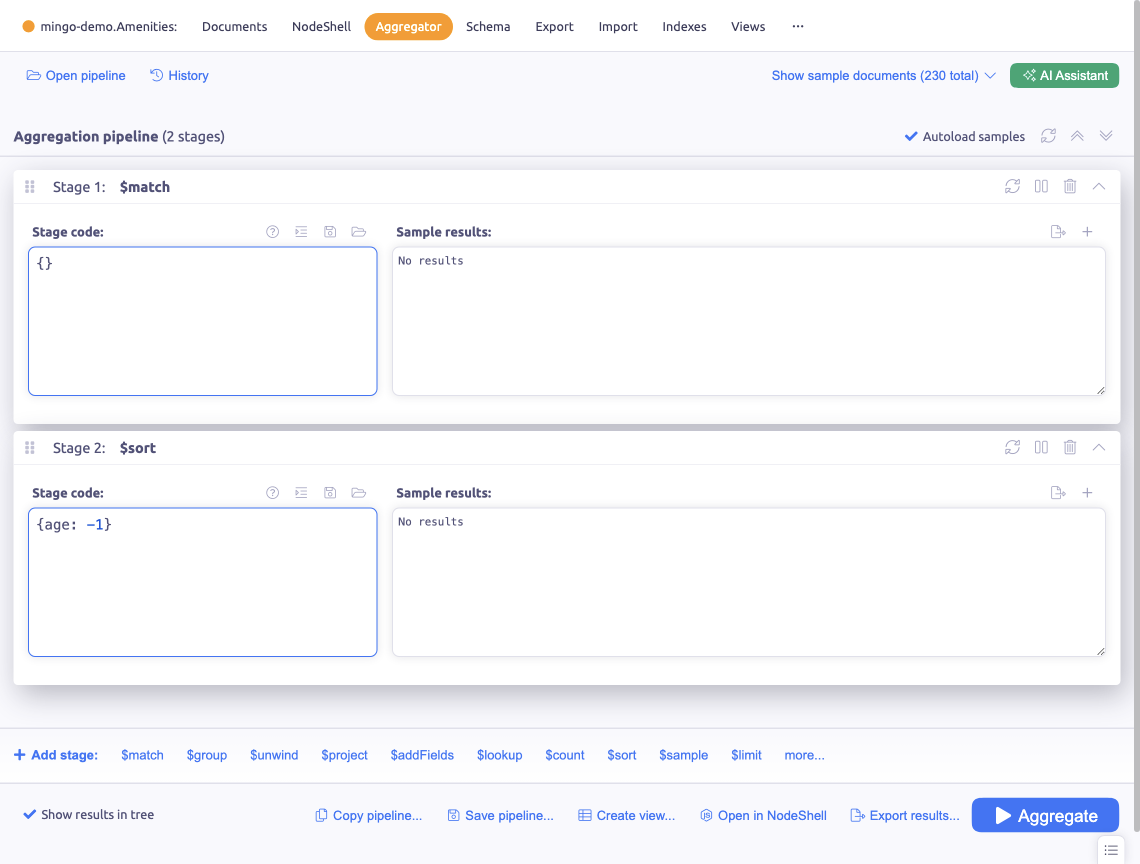Open help icon for Stage 1 code
Screen dimensions: 1140x864
click(272, 232)
